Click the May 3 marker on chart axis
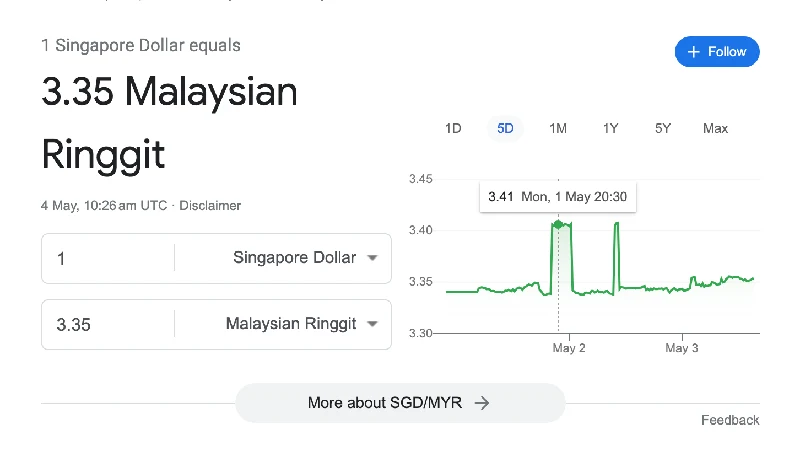This screenshot has width=800, height=462. (682, 348)
